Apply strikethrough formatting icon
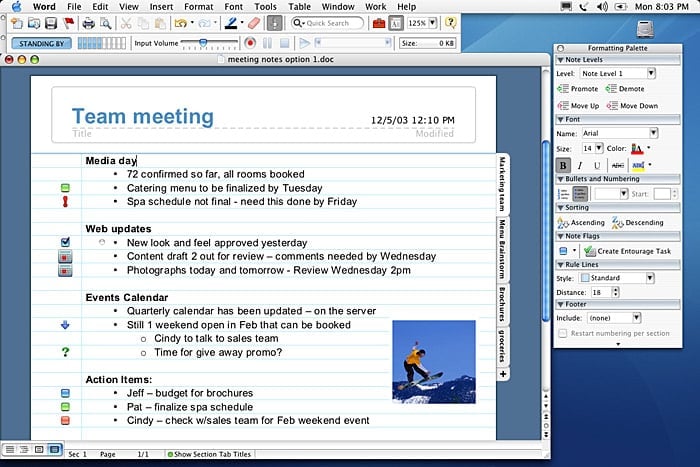 (x=617, y=165)
